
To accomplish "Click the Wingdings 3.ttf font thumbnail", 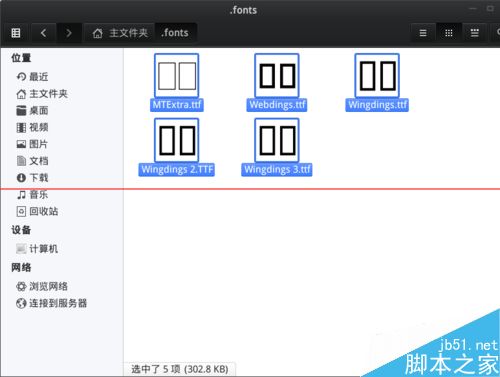I will pos(277,140).
